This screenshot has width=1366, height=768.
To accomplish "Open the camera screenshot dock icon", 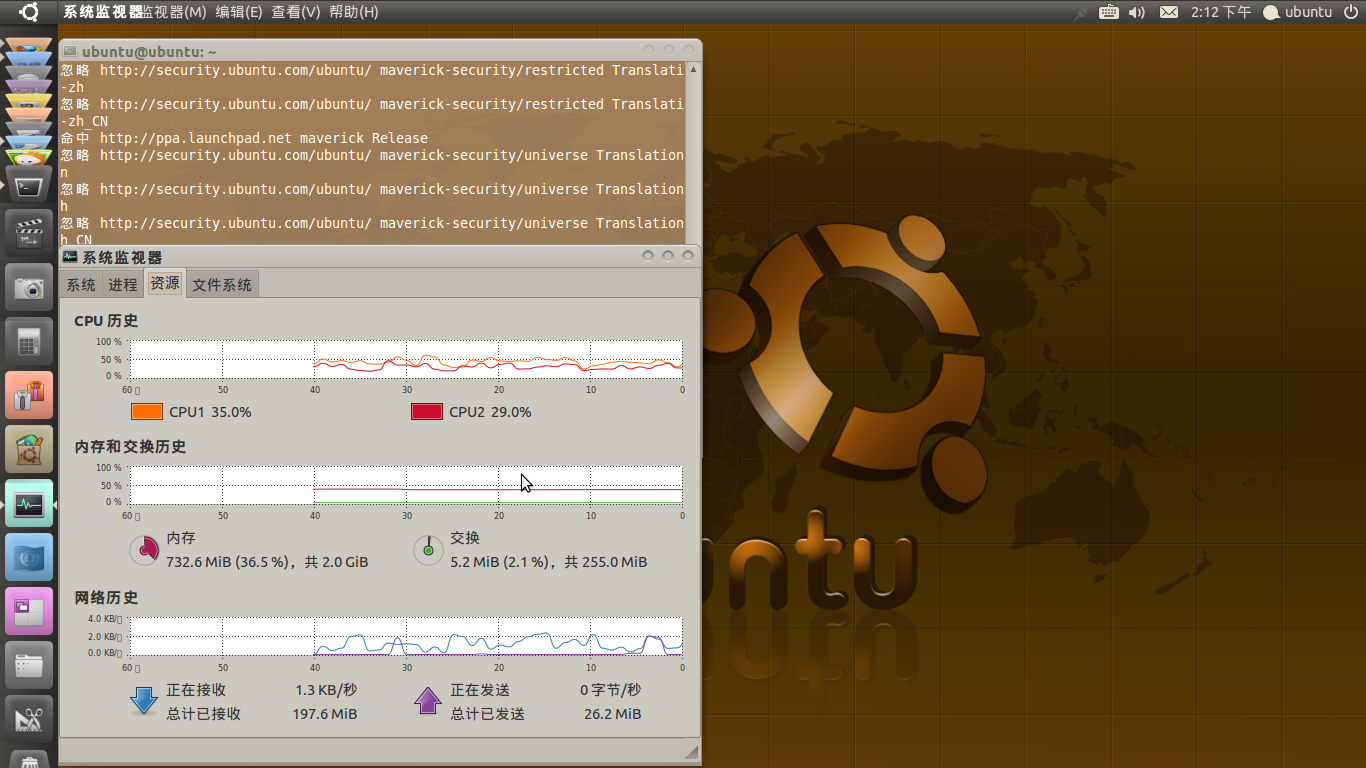I will [29, 288].
